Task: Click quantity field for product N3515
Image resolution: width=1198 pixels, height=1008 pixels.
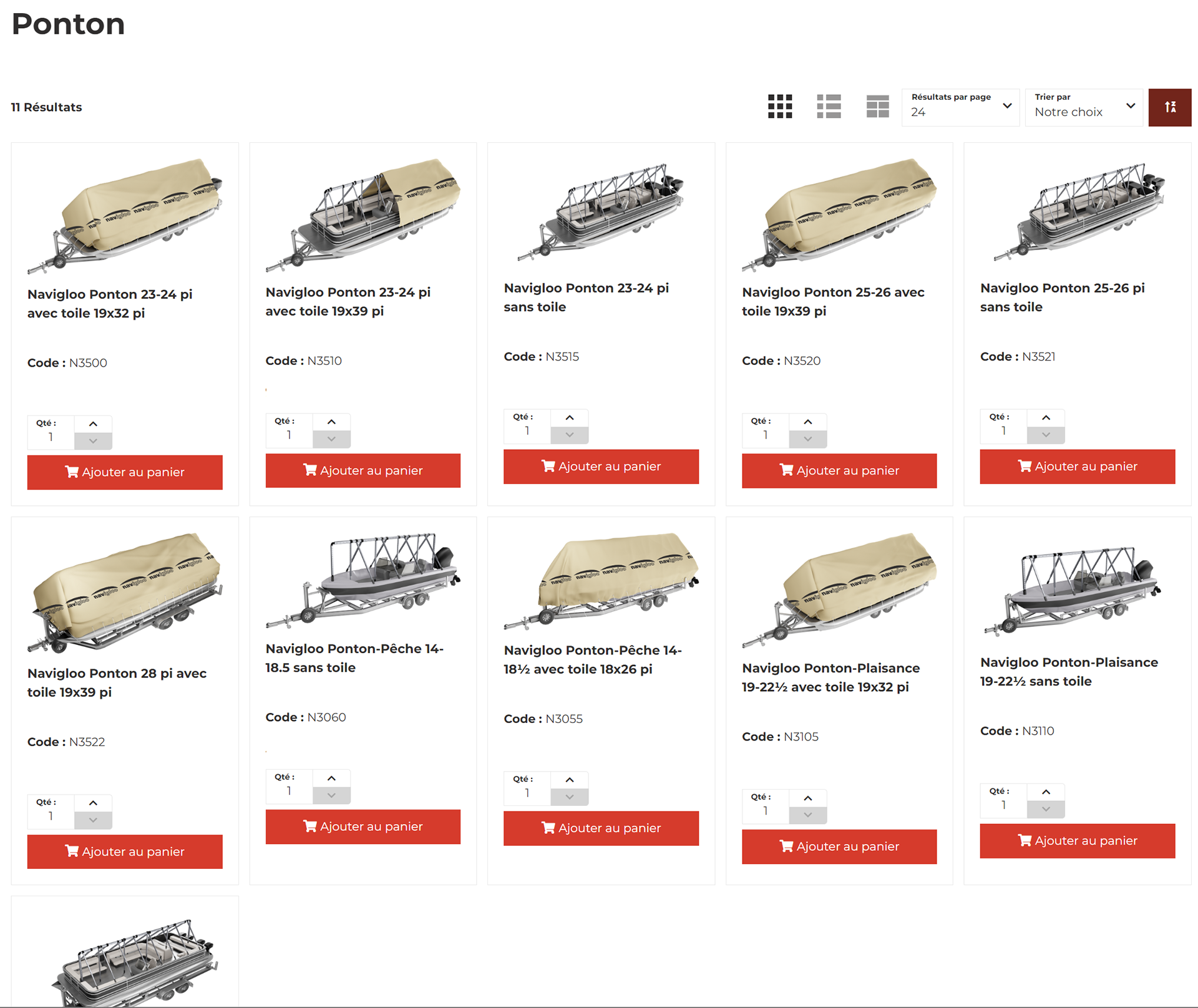Action: coord(527,426)
